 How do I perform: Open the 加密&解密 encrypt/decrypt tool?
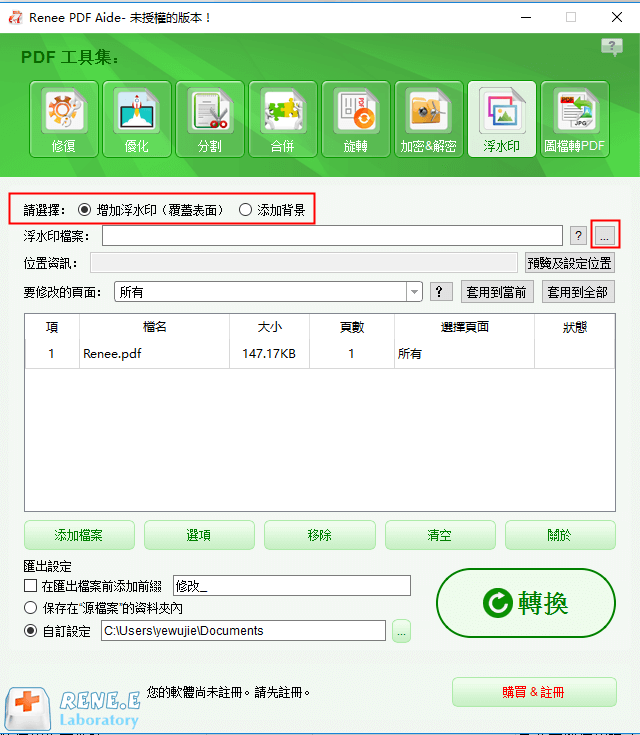click(x=429, y=119)
